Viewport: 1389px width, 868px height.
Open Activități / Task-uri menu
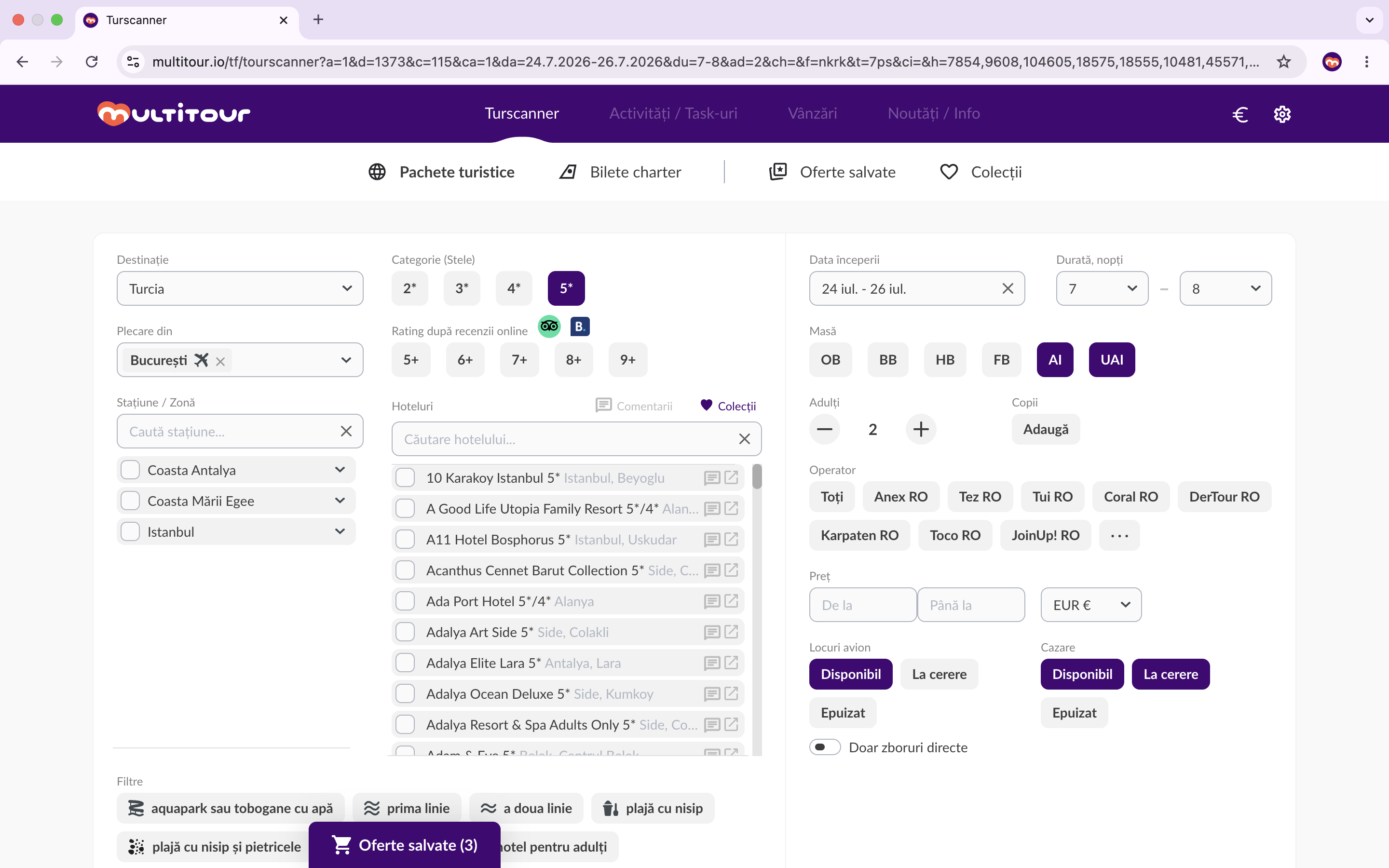[673, 114]
